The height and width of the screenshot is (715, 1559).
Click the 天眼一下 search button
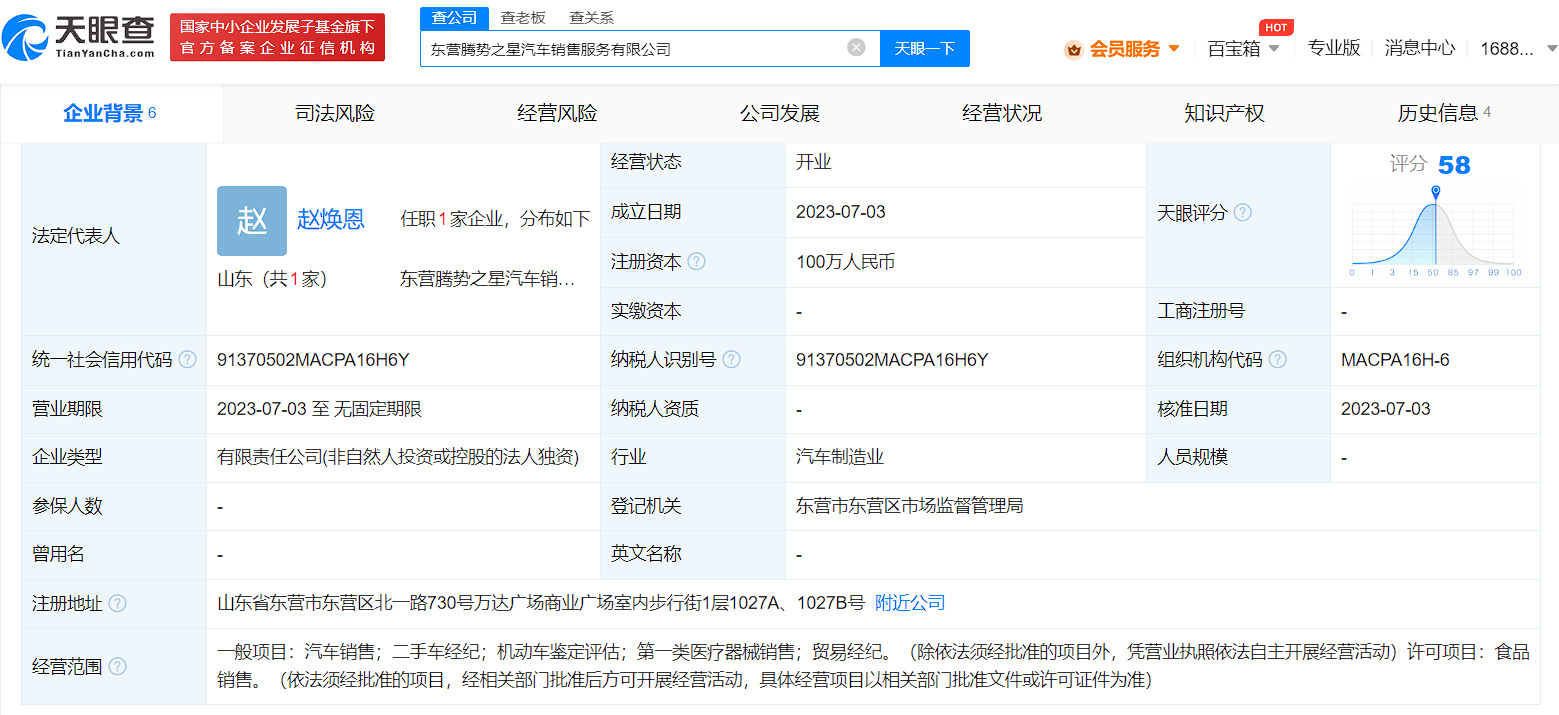924,48
